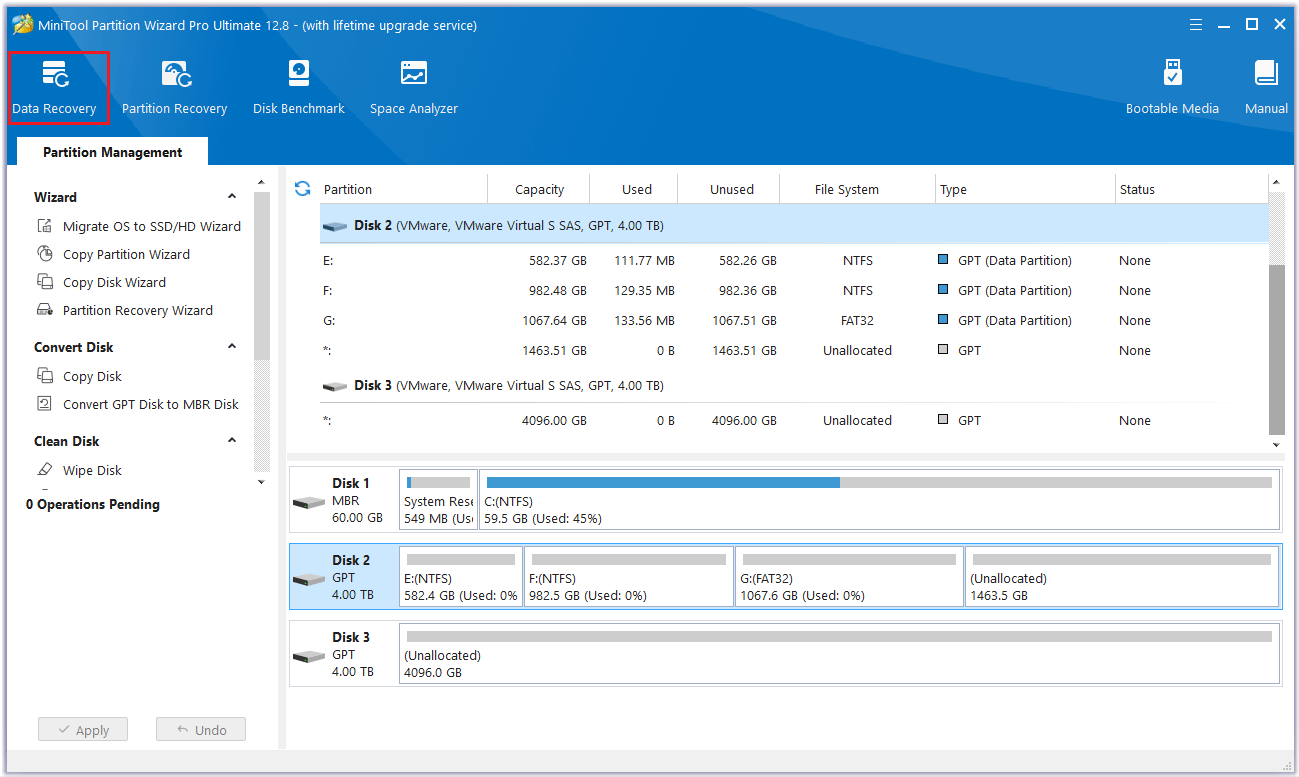
Task: Select partition F: row in list
Action: coord(794,290)
